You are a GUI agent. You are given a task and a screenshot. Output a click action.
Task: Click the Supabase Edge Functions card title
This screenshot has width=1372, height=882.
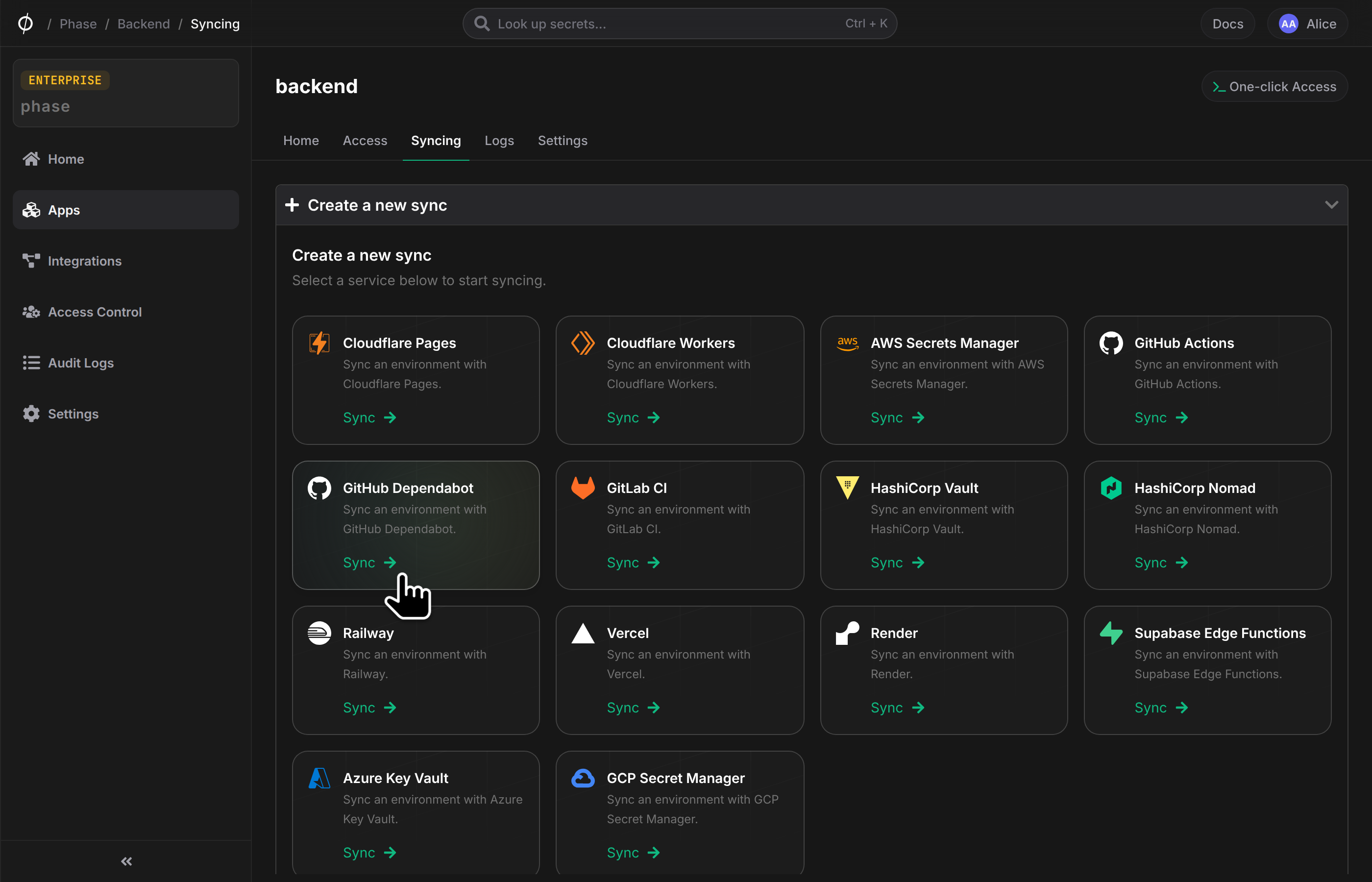[x=1220, y=633]
